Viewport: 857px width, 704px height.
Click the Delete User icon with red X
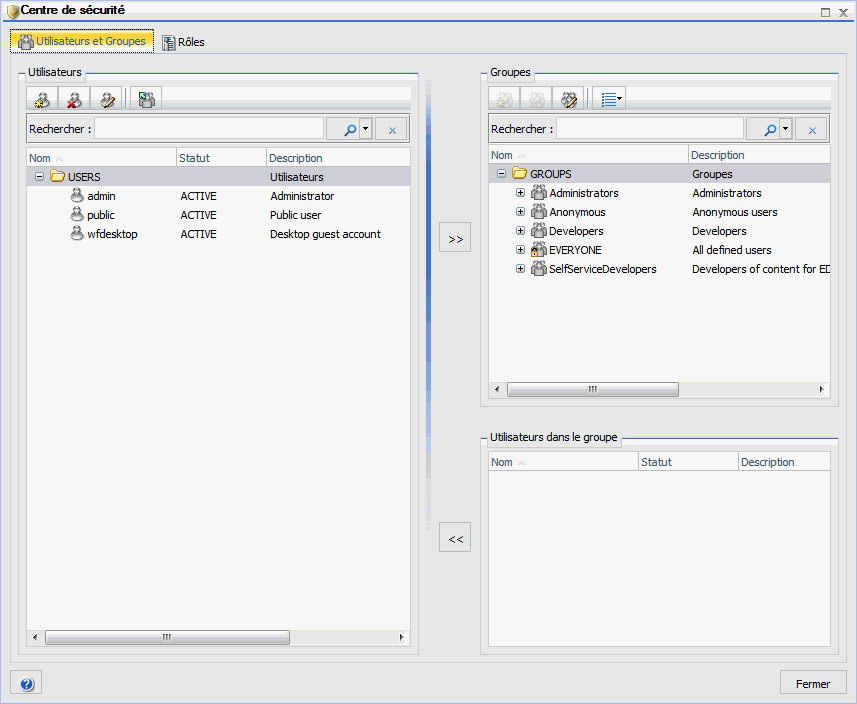(74, 99)
